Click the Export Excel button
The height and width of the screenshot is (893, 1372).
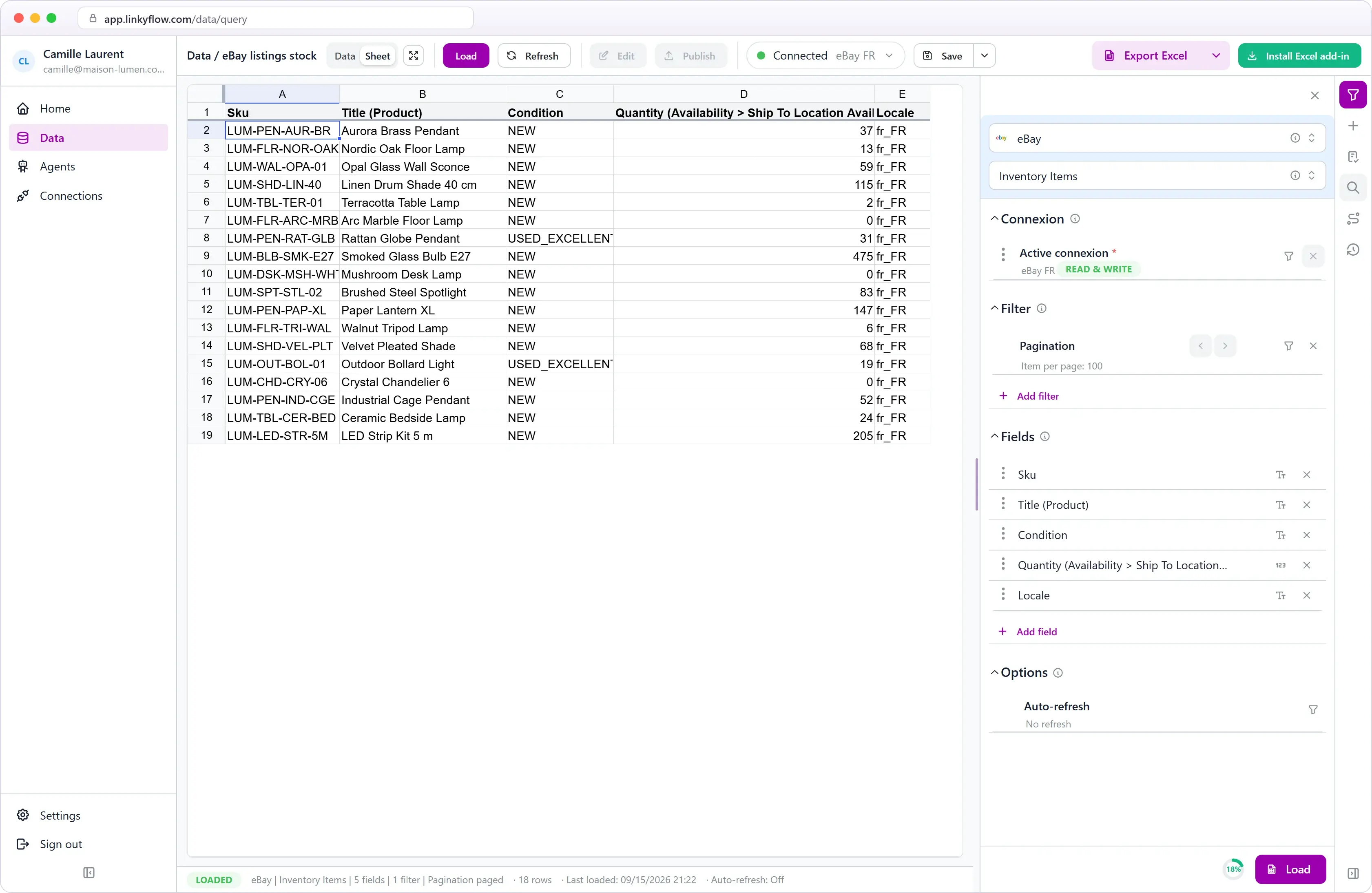pos(1148,56)
